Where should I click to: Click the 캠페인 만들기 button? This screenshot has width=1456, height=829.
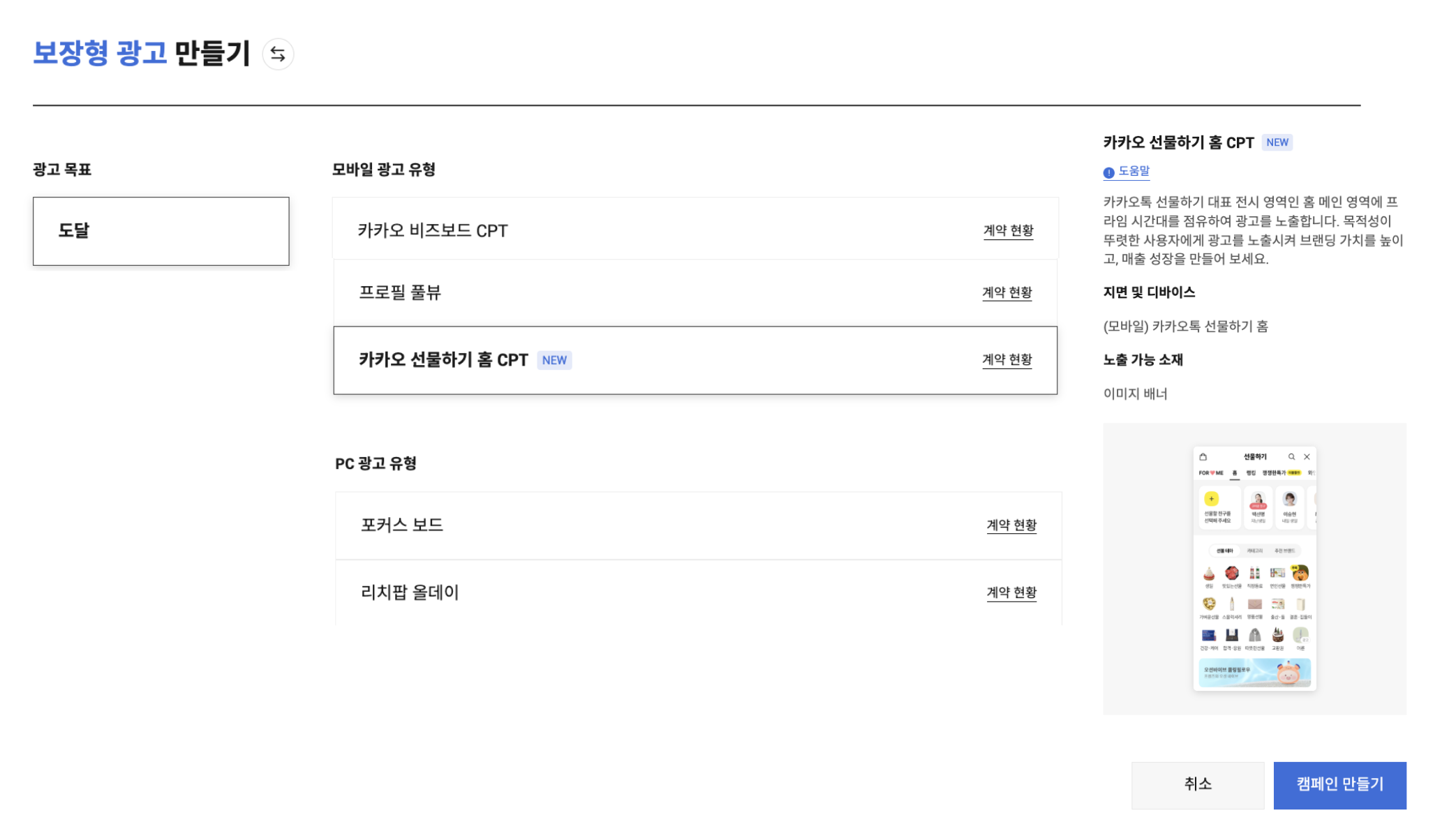click(1339, 784)
